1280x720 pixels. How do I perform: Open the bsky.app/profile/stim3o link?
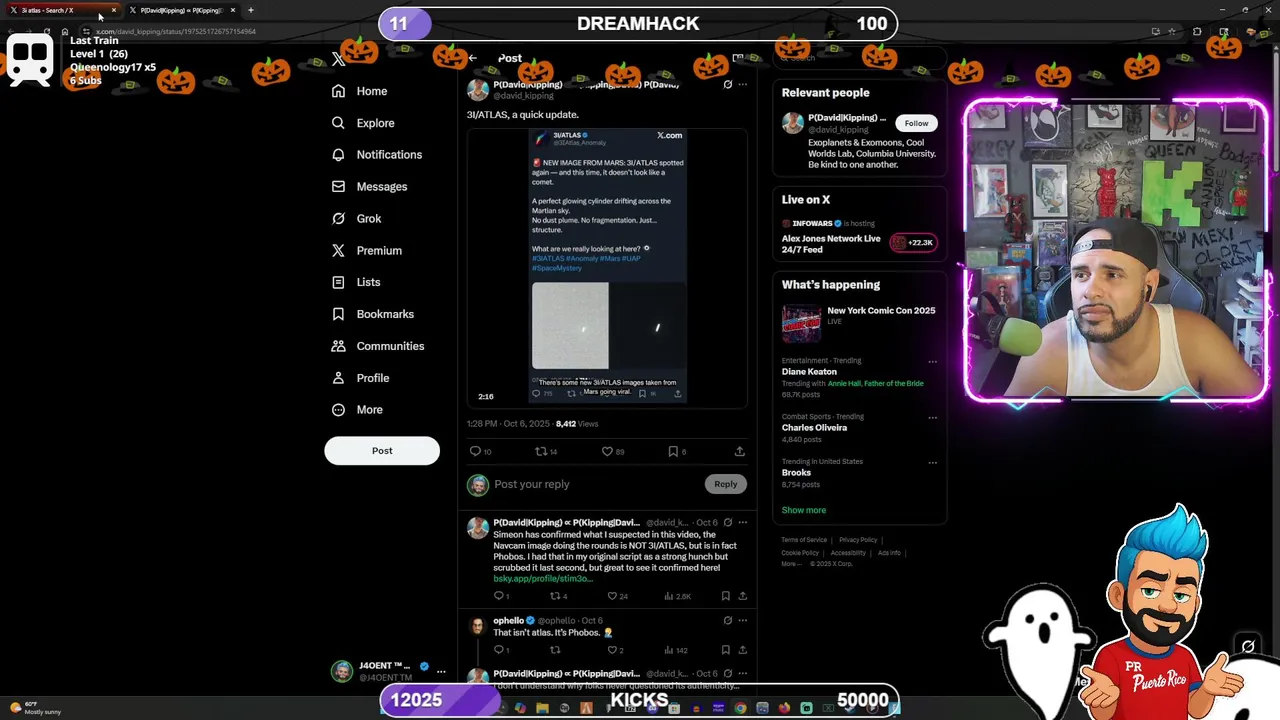(543, 579)
